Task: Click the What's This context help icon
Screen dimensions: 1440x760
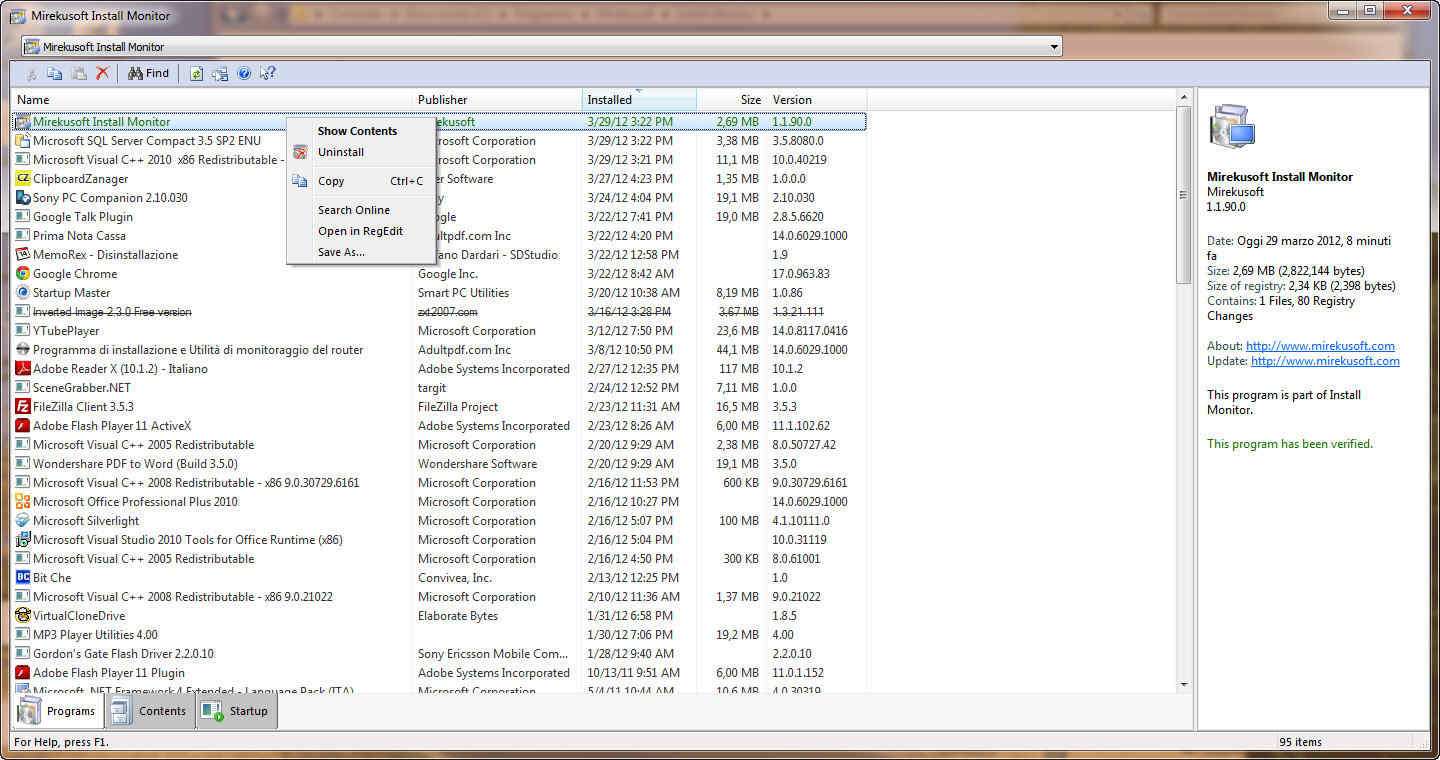Action: coord(267,73)
